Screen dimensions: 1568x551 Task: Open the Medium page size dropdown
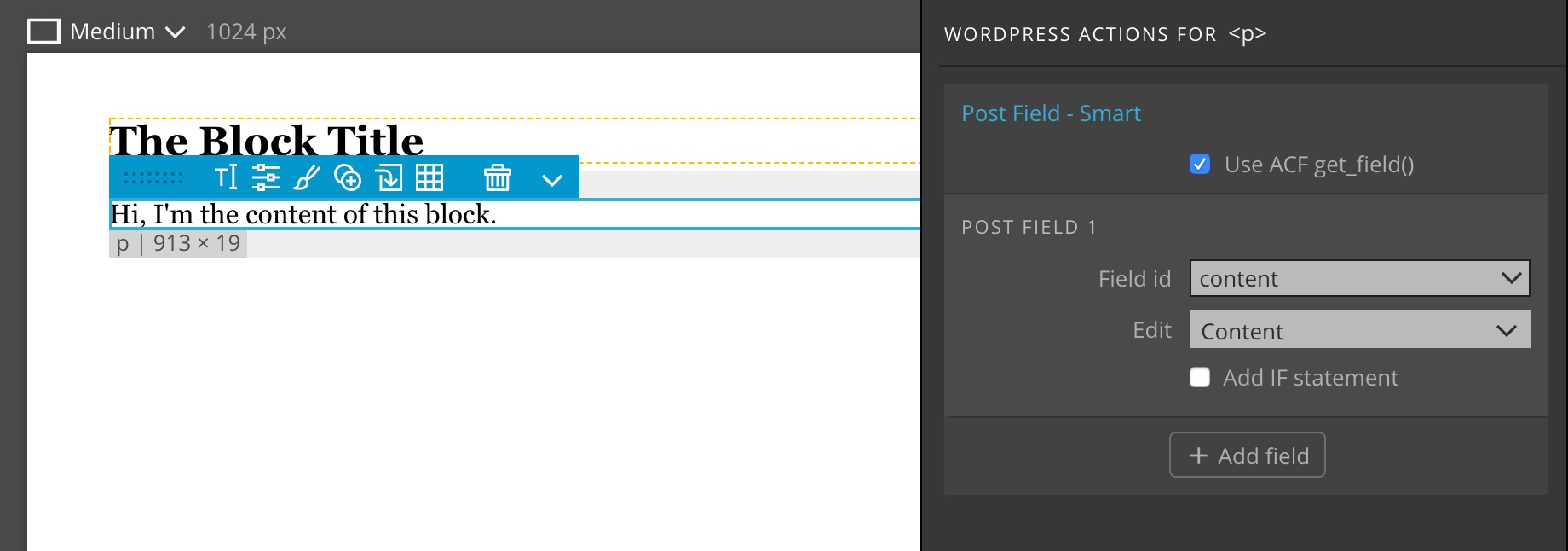(x=128, y=32)
